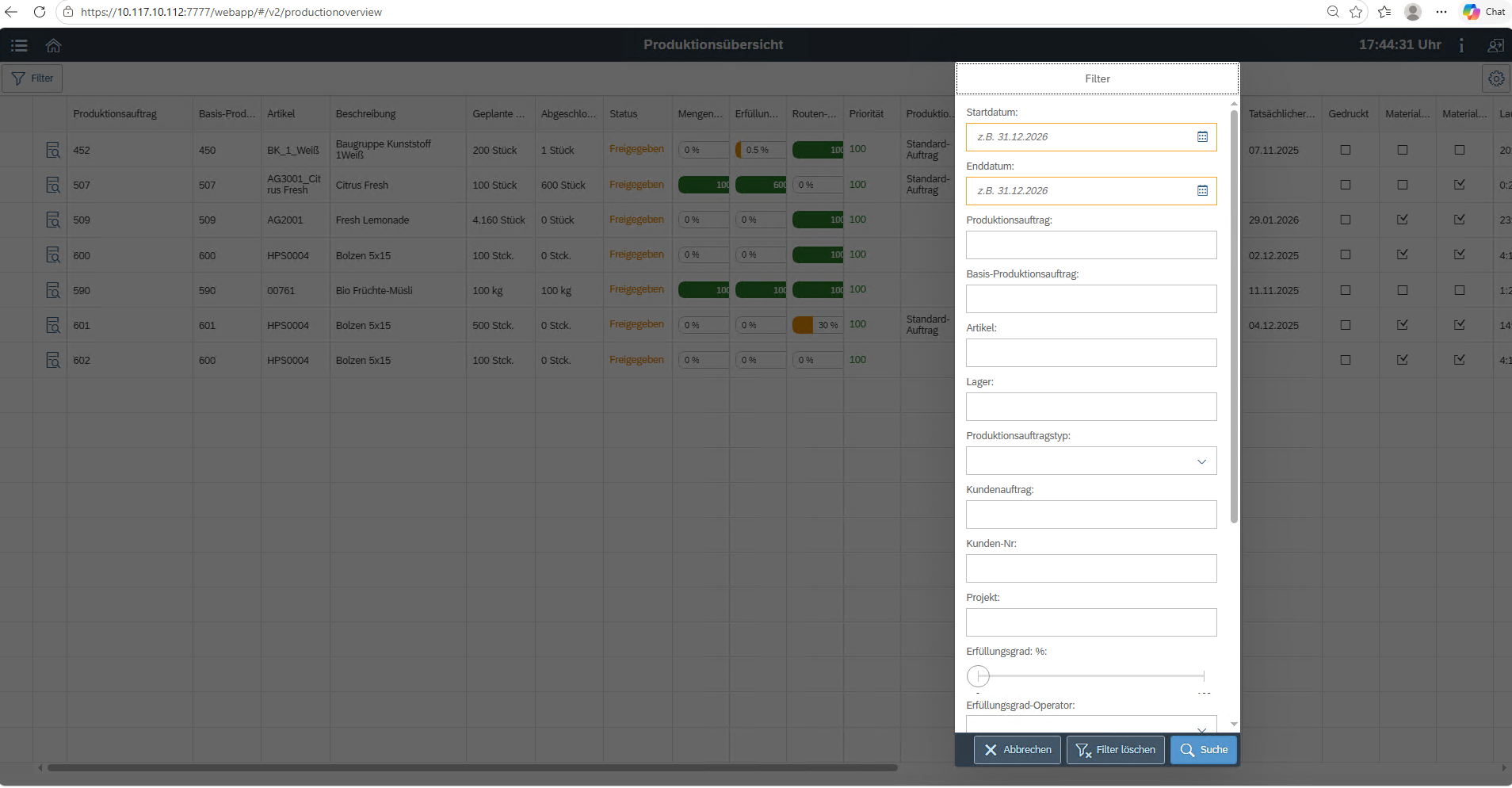Click Status column header

[x=624, y=114]
